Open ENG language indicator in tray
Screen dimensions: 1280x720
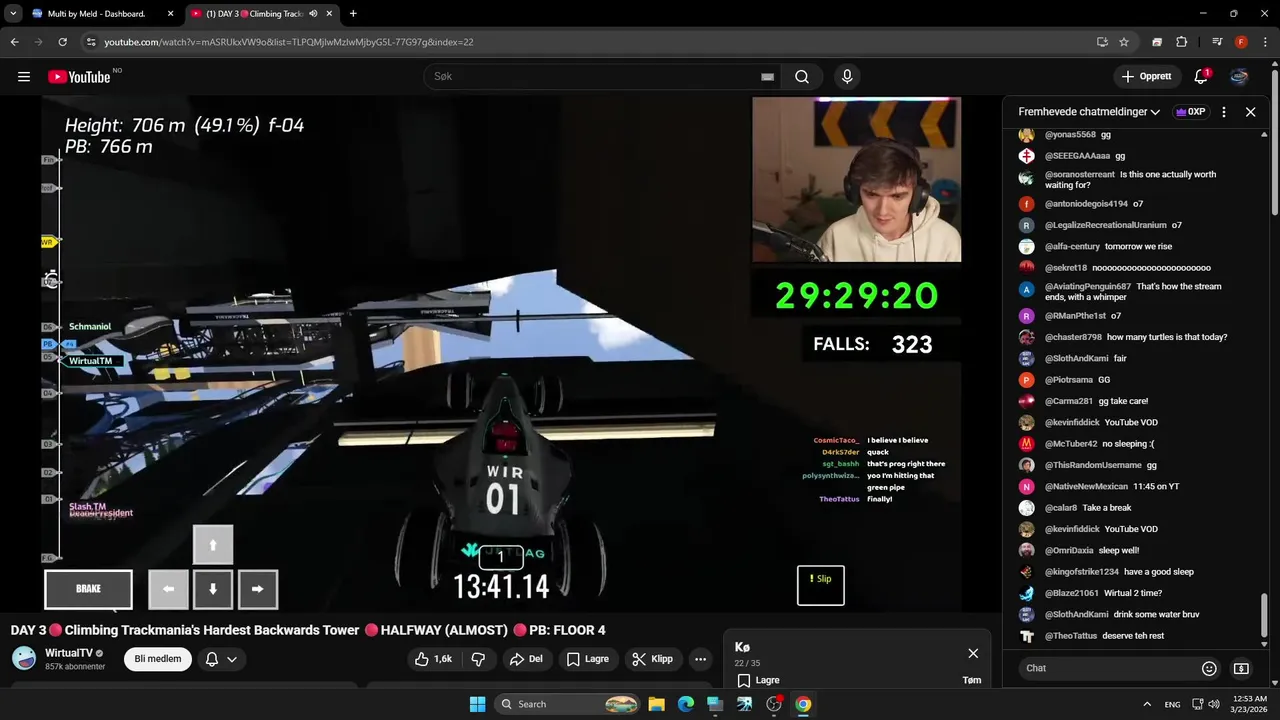tap(1172, 704)
